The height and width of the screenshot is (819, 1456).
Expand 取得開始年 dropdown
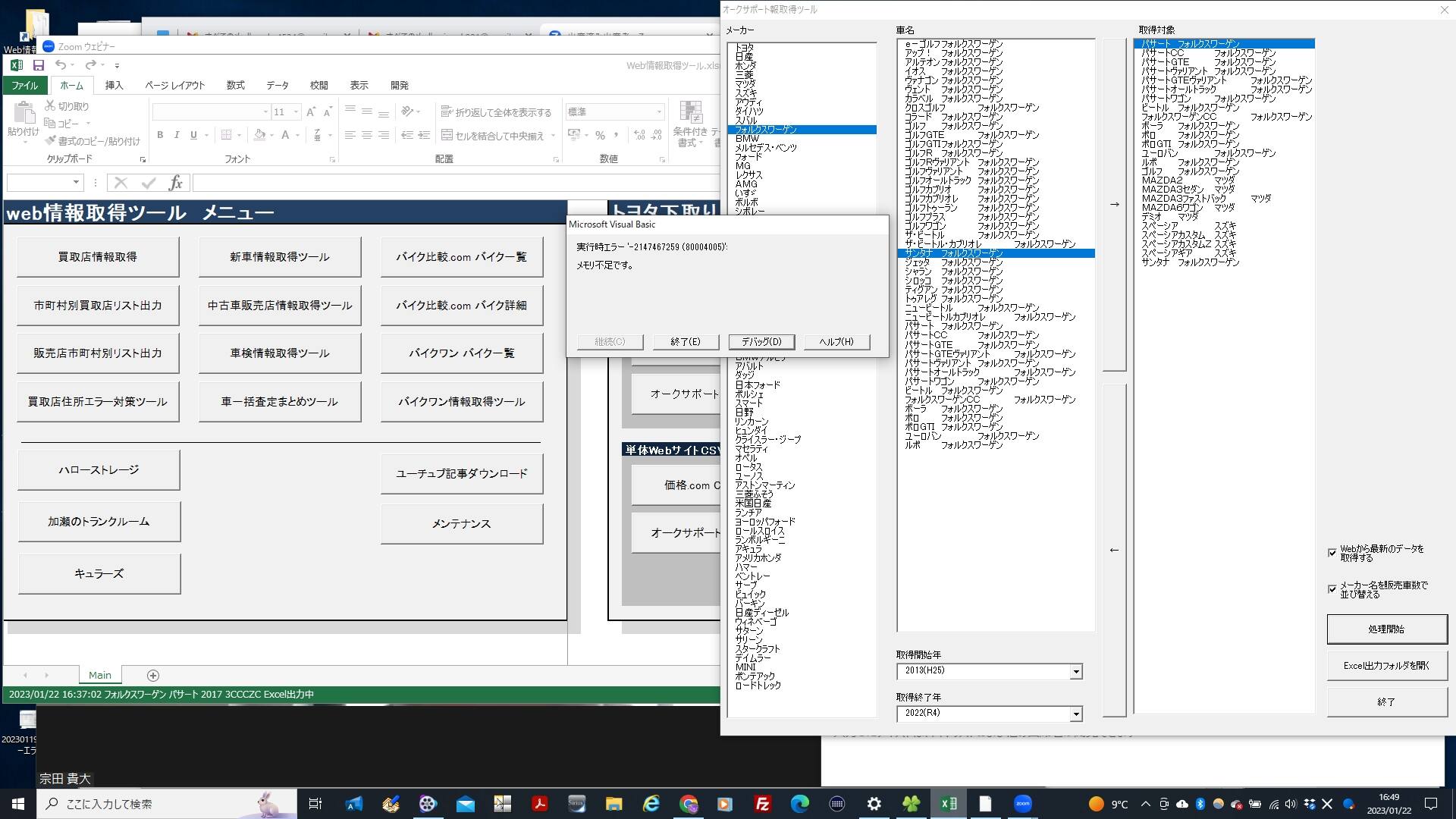1075,672
